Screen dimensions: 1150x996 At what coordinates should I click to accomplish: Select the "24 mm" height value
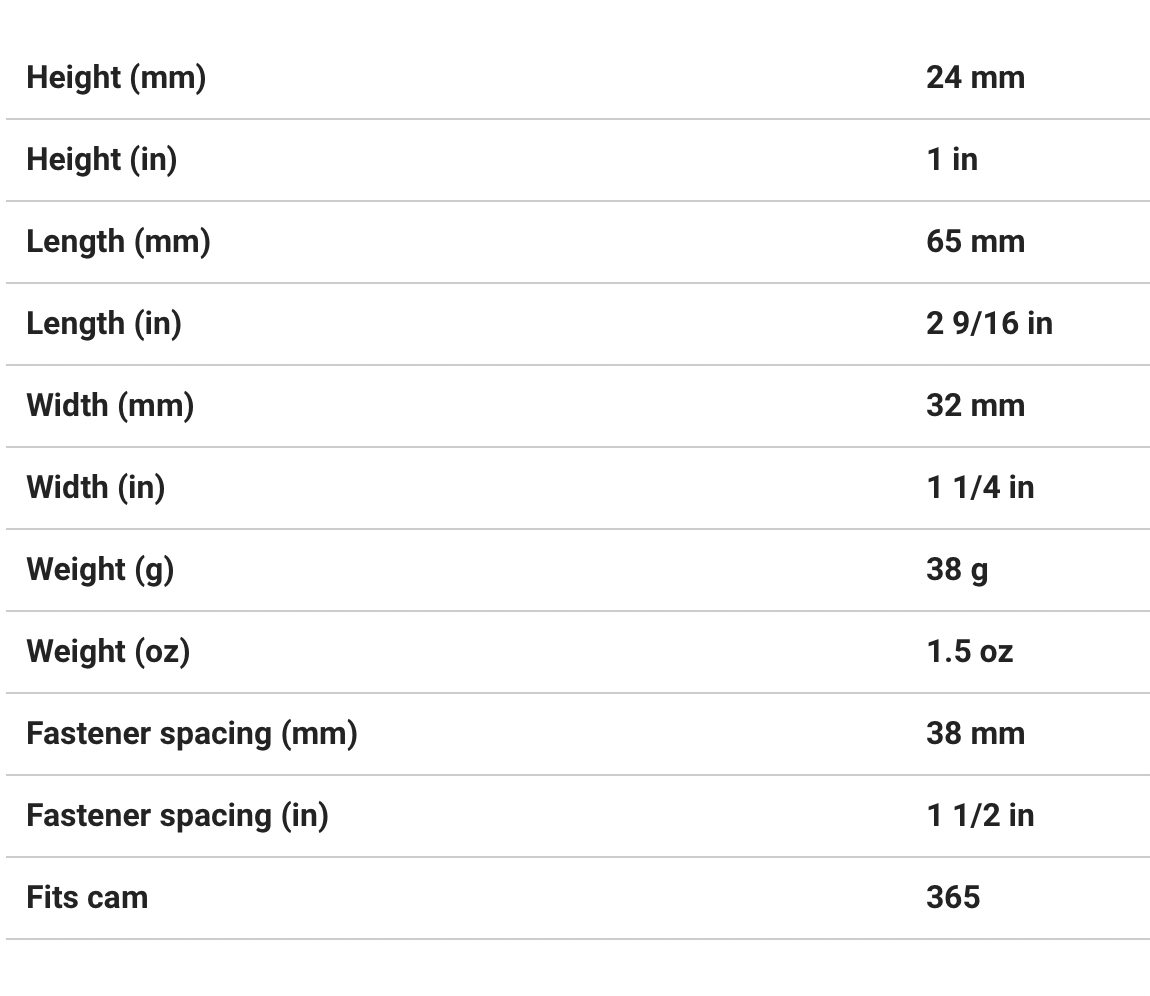(x=975, y=77)
